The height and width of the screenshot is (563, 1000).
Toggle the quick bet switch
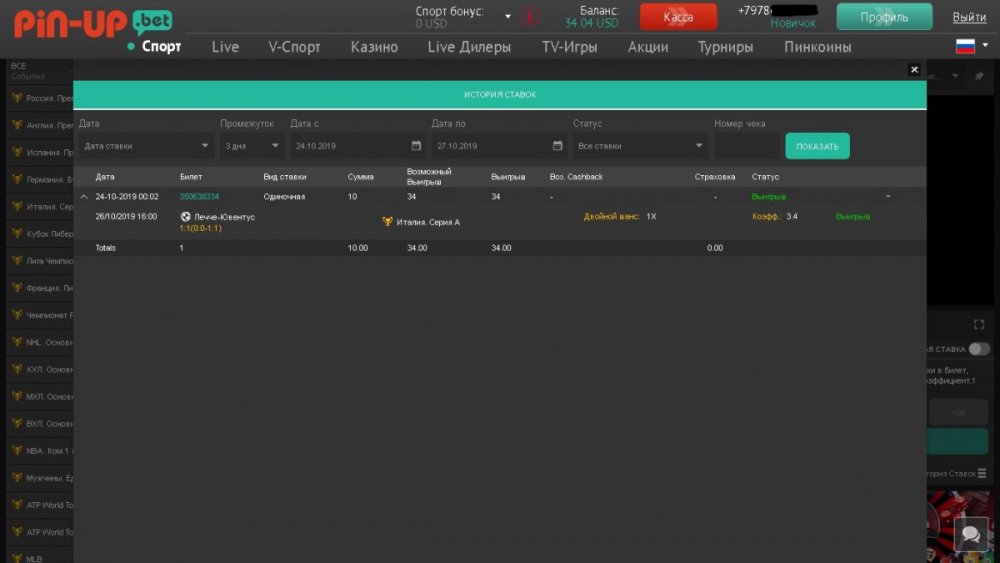pos(978,349)
